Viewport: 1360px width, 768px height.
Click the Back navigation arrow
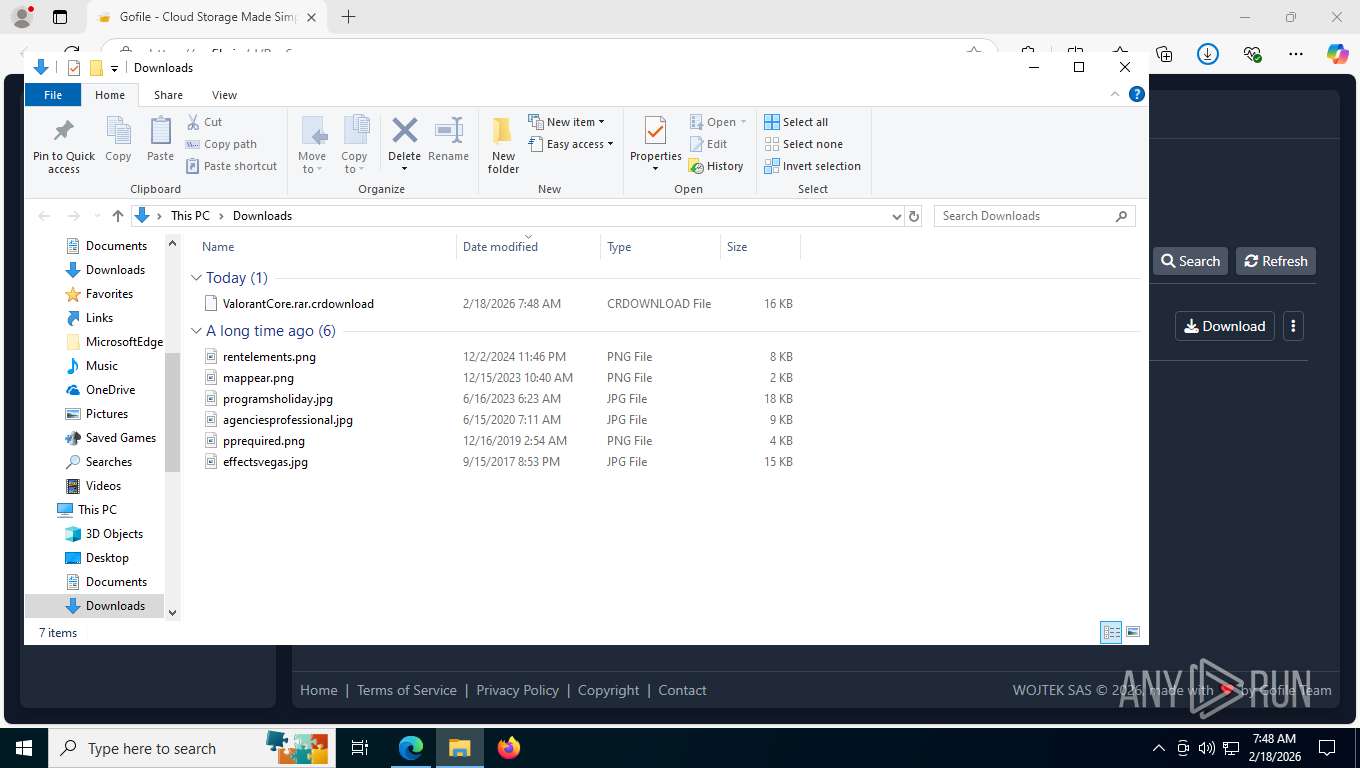(44, 216)
